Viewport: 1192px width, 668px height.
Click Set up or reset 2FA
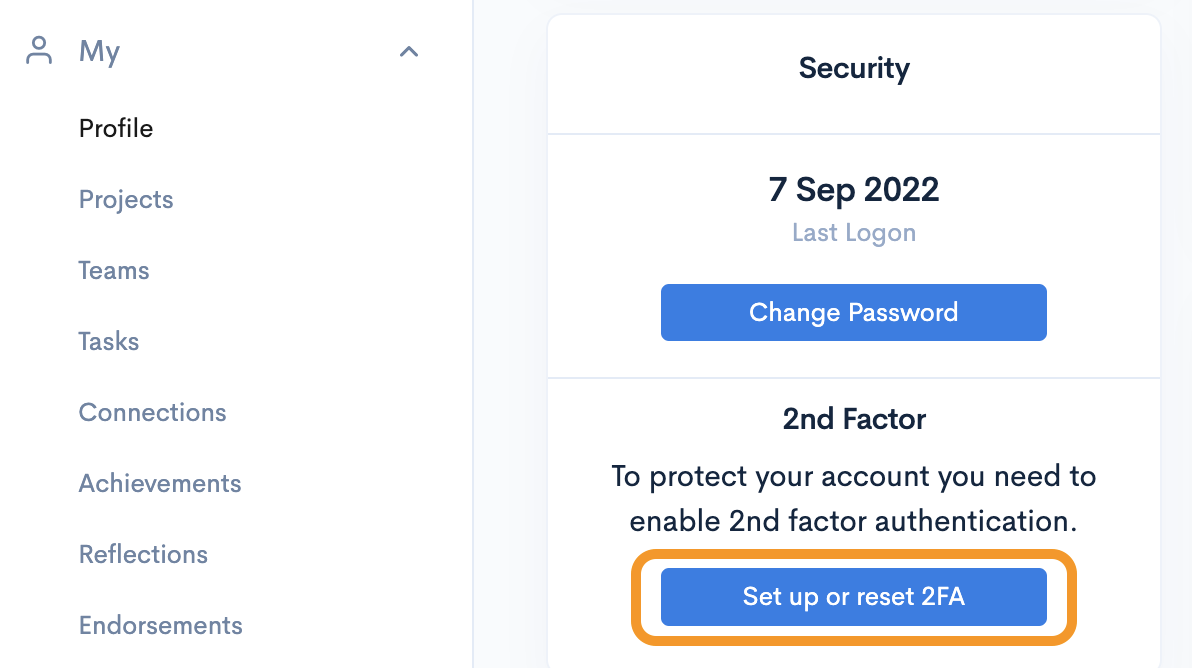(x=853, y=597)
